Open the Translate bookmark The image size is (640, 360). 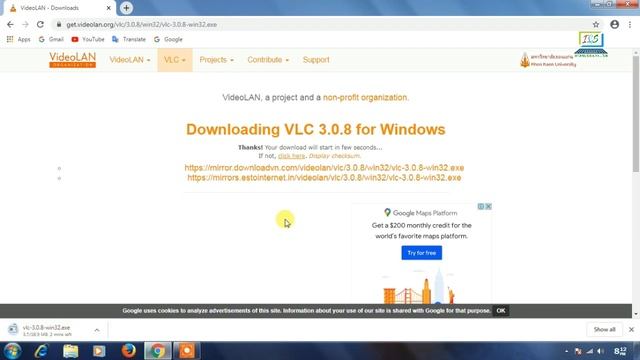[129, 39]
